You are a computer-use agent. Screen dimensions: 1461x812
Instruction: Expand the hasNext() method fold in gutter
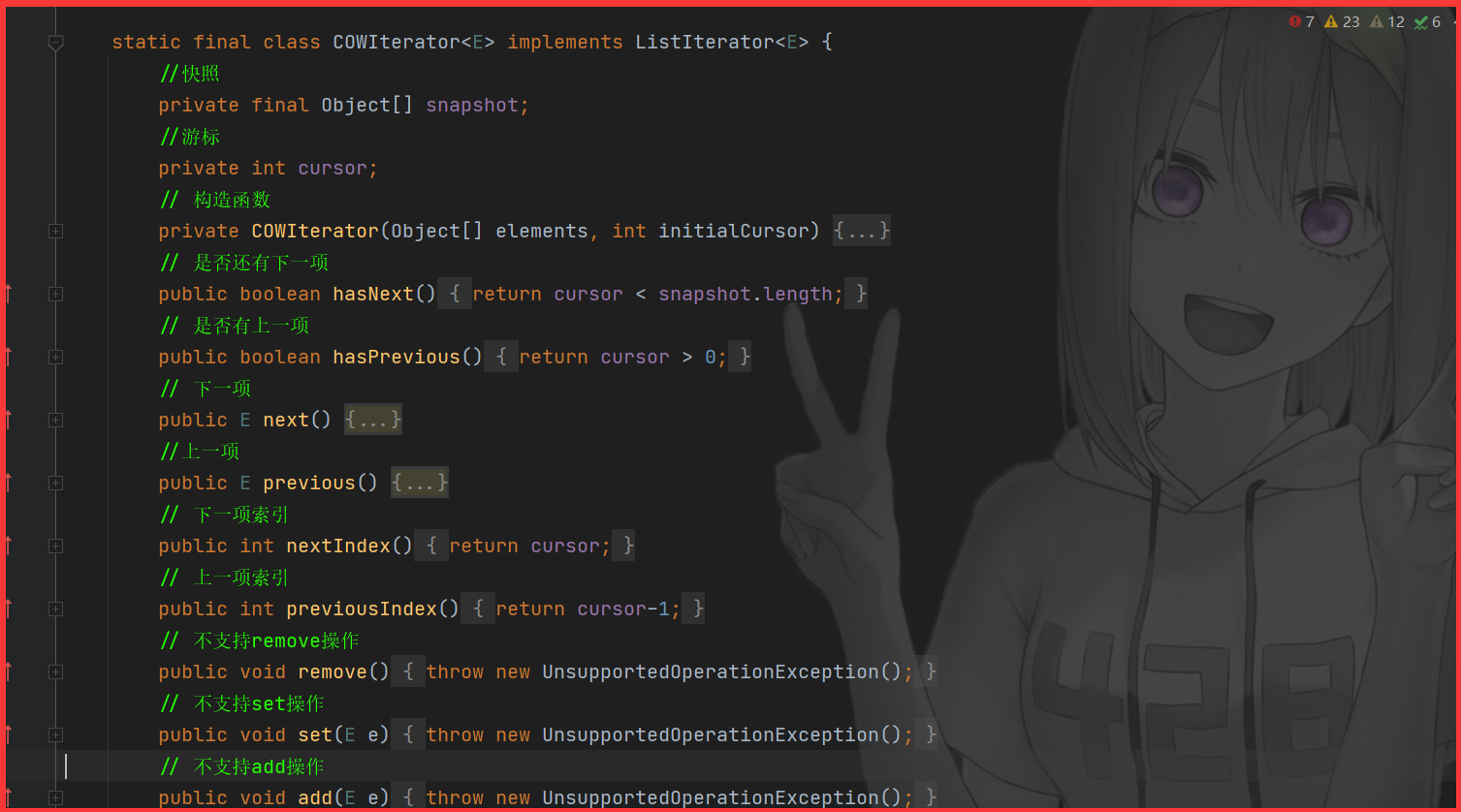tap(55, 294)
